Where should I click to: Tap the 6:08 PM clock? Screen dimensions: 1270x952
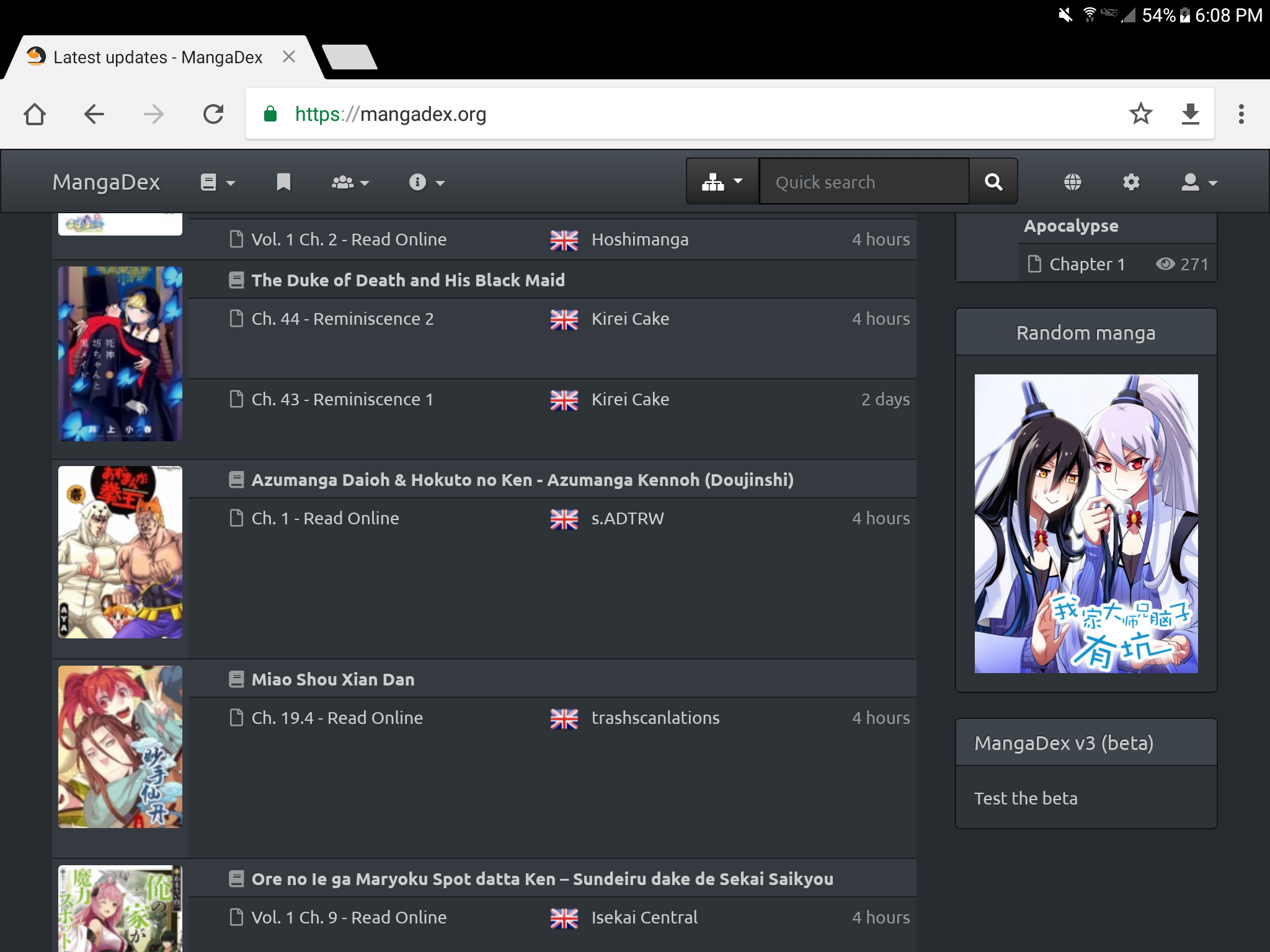[1228, 15]
